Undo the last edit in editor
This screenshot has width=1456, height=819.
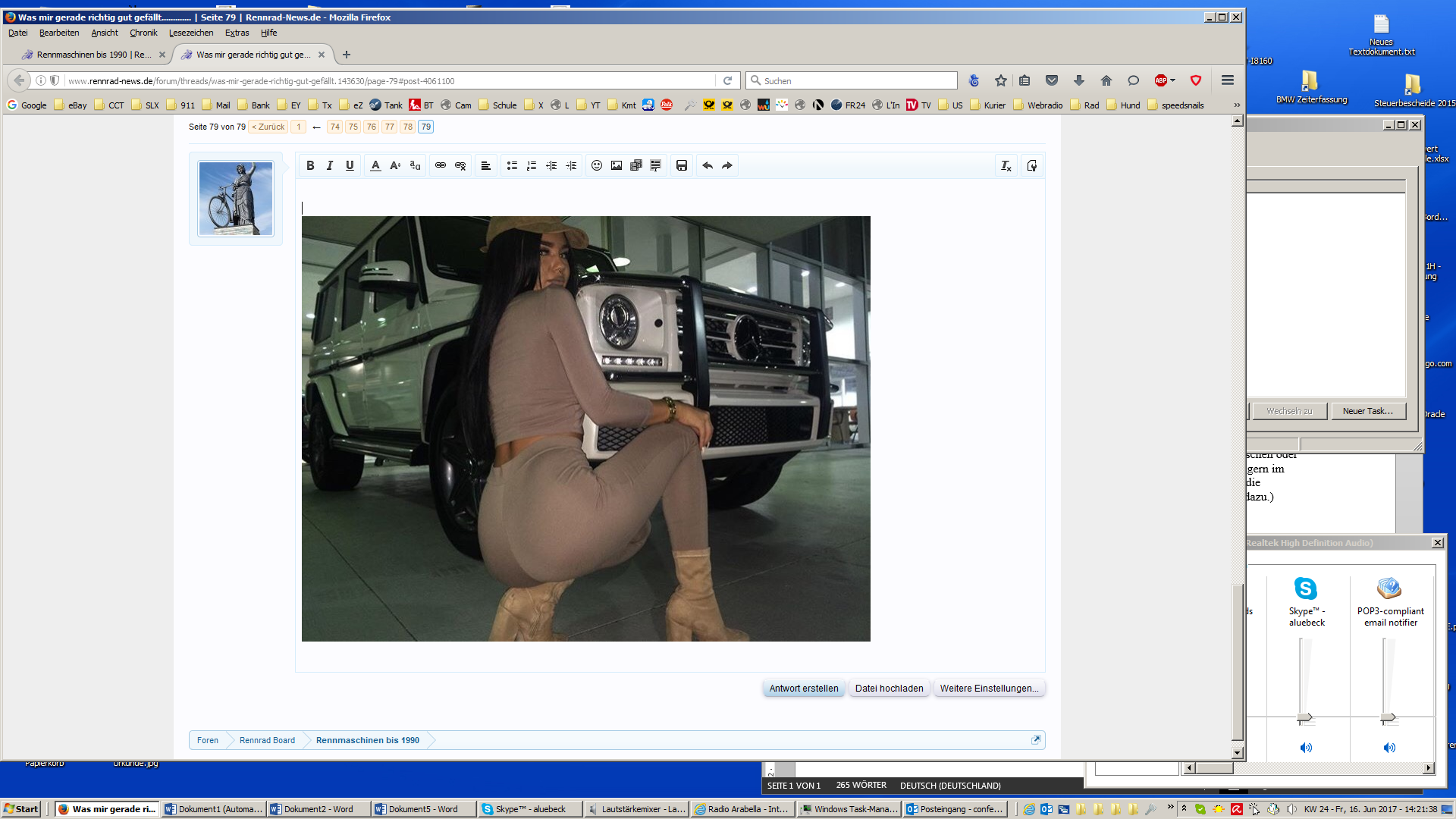click(708, 165)
